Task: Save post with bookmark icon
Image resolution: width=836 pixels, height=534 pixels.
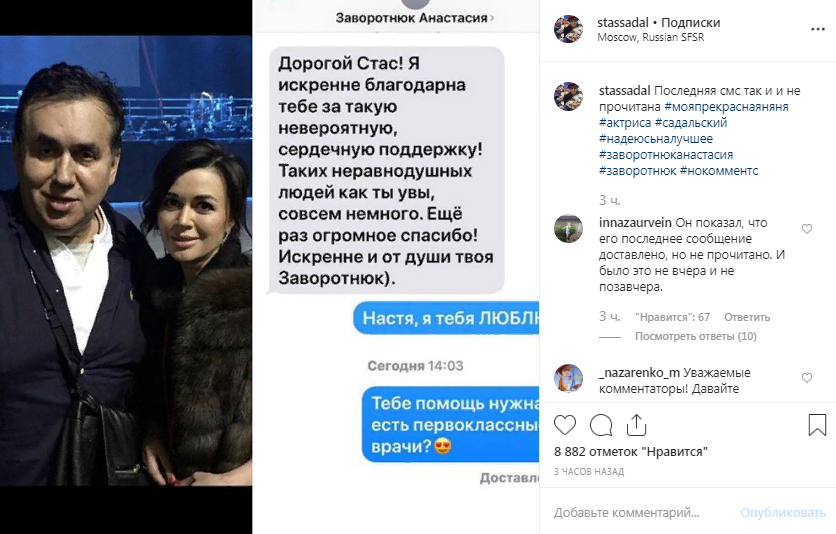Action: [817, 425]
